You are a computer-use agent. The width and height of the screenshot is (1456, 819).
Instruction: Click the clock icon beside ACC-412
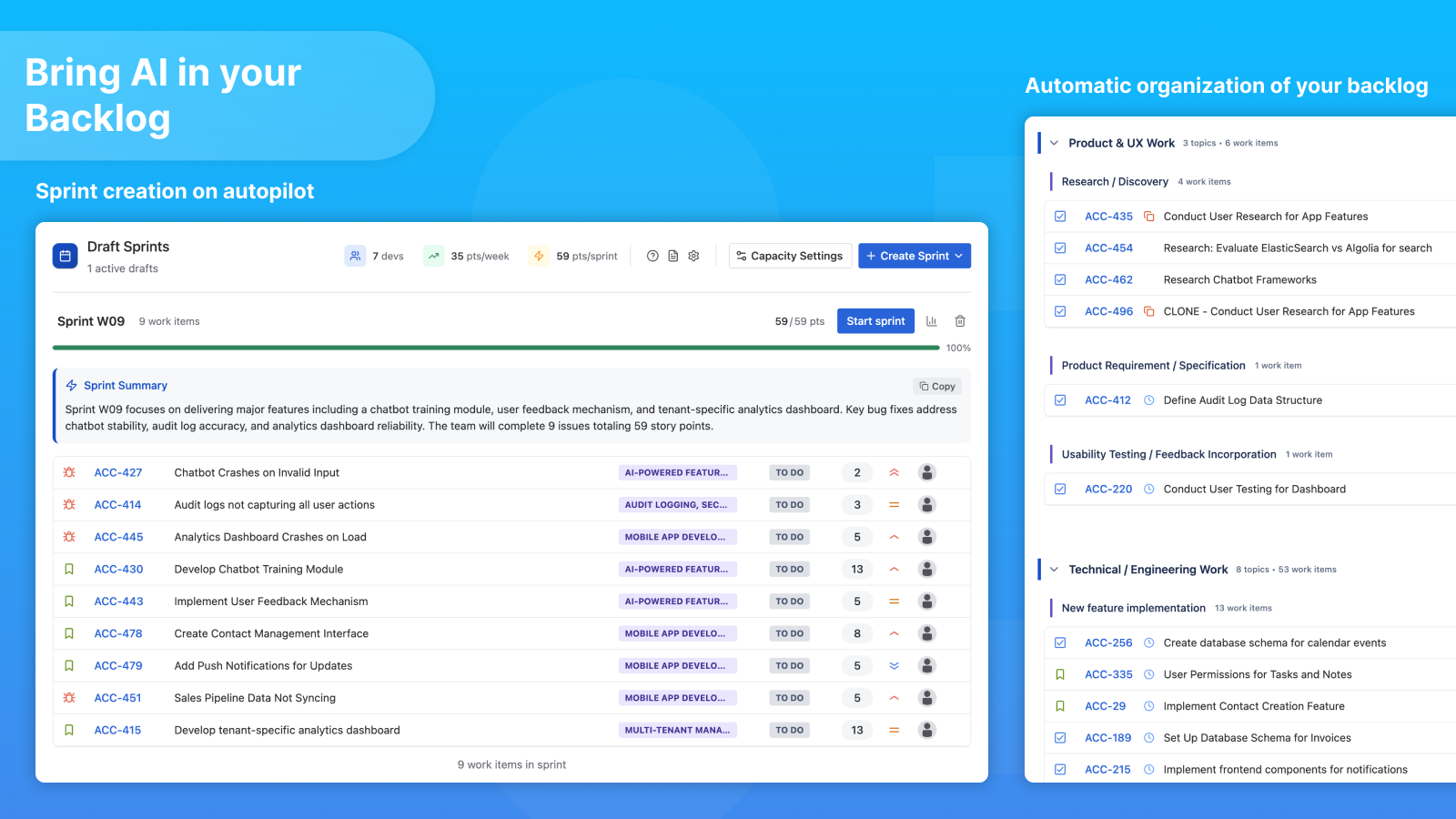click(1148, 399)
